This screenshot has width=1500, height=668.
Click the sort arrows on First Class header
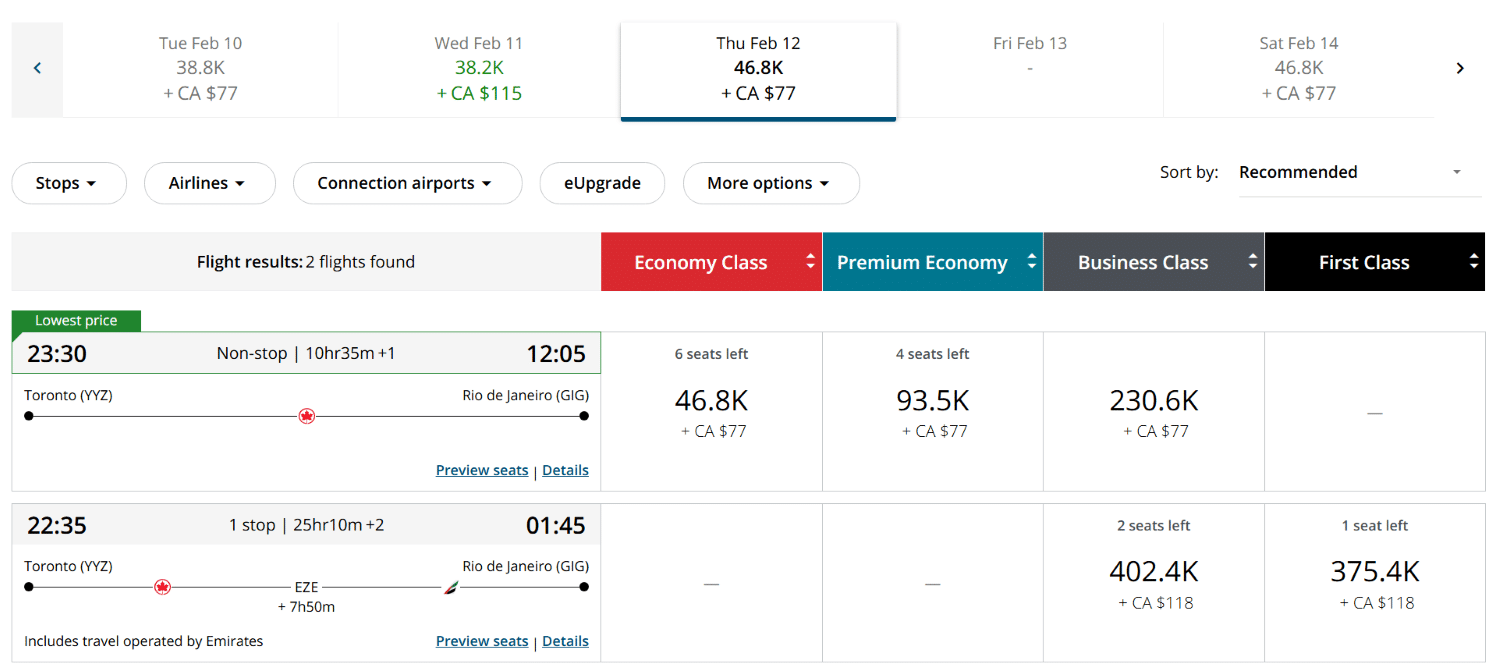tap(1473, 261)
